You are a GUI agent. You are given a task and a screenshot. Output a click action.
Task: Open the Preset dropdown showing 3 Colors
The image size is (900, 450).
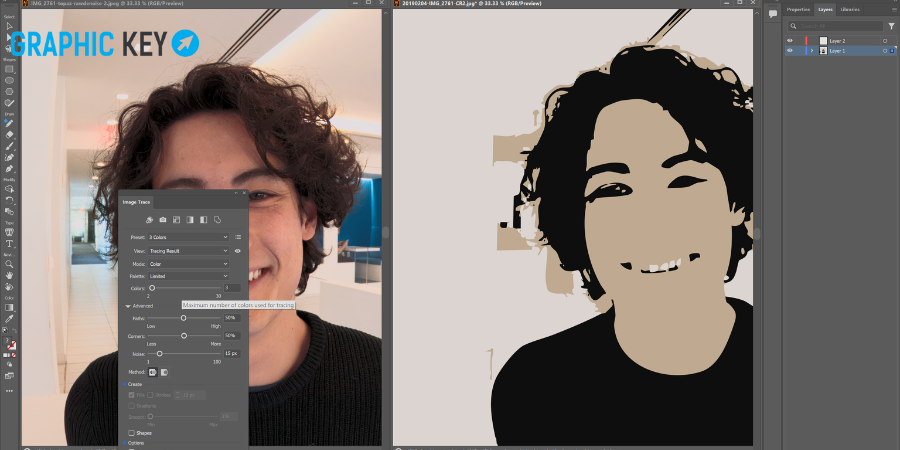click(188, 237)
